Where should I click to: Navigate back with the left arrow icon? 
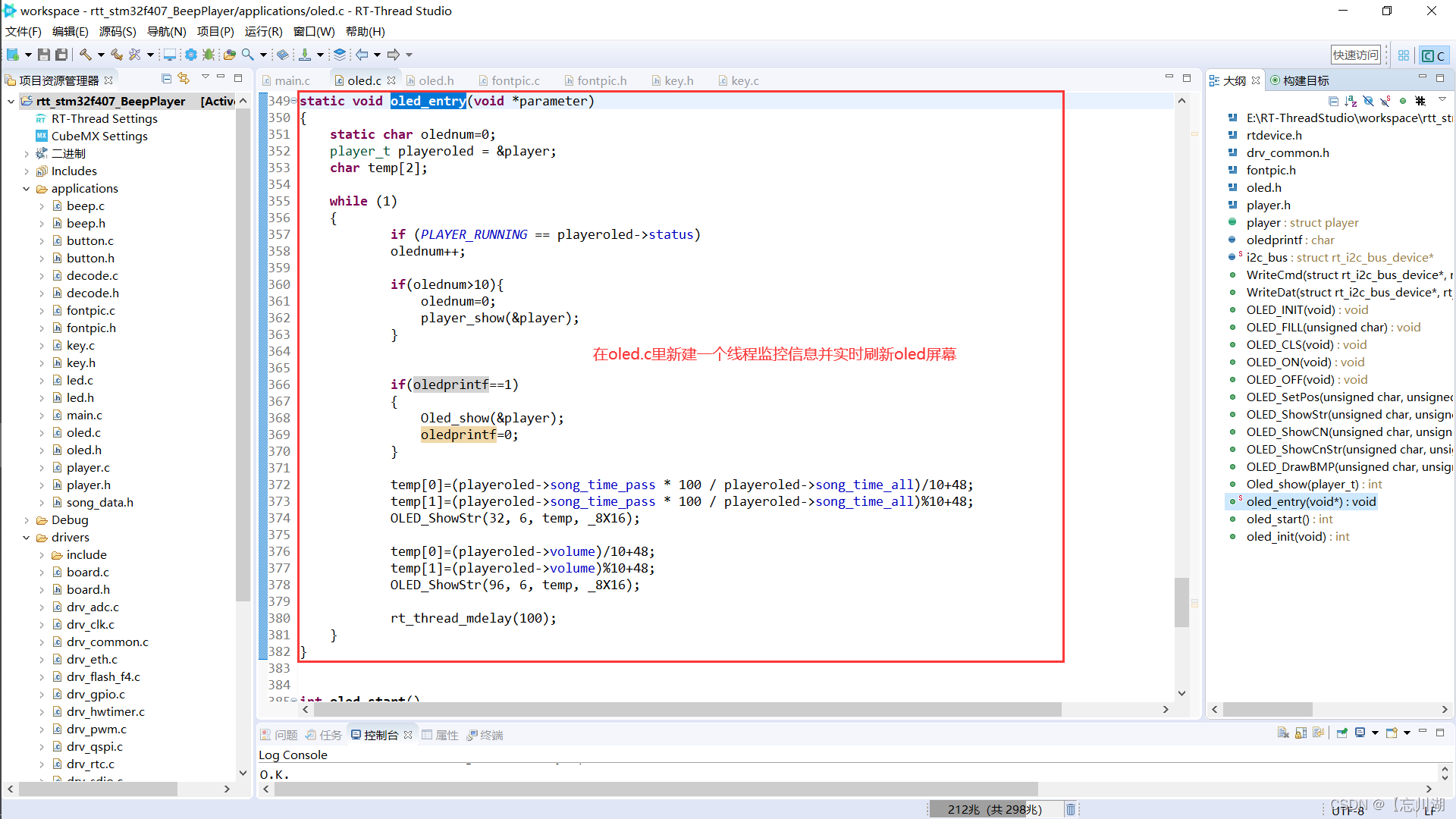[362, 55]
